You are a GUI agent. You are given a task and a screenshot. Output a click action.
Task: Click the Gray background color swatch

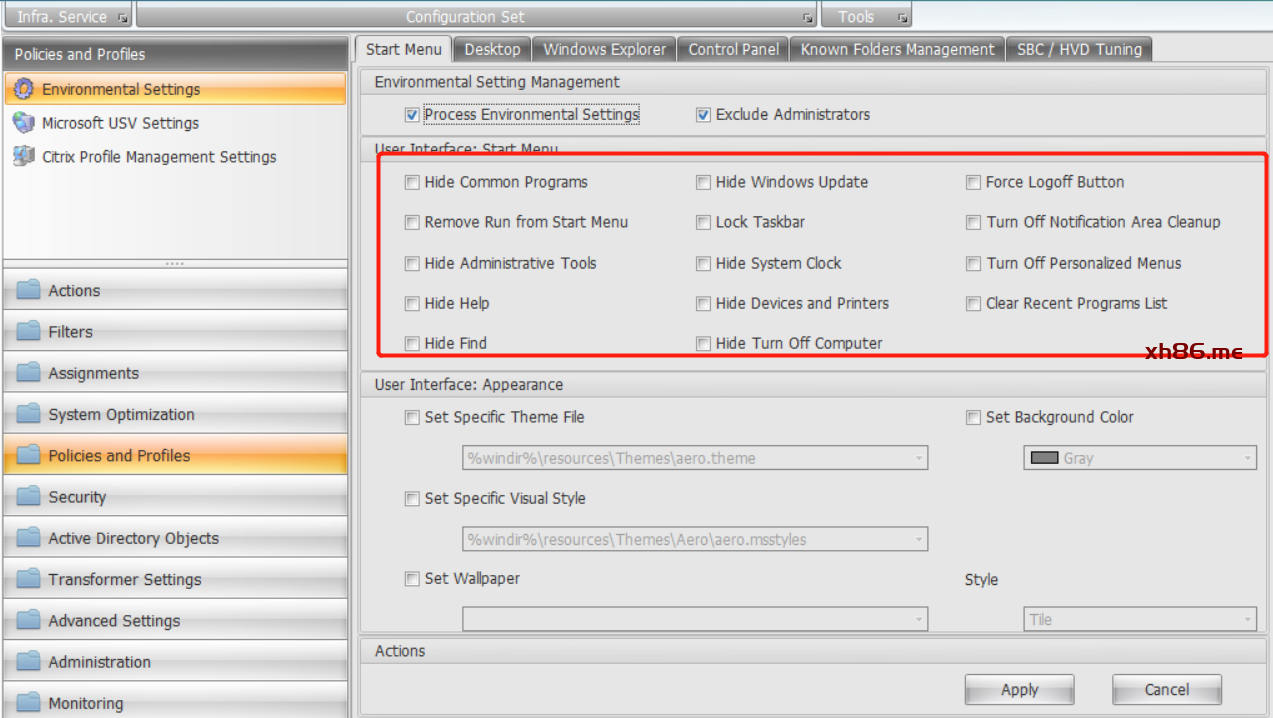pos(1044,458)
